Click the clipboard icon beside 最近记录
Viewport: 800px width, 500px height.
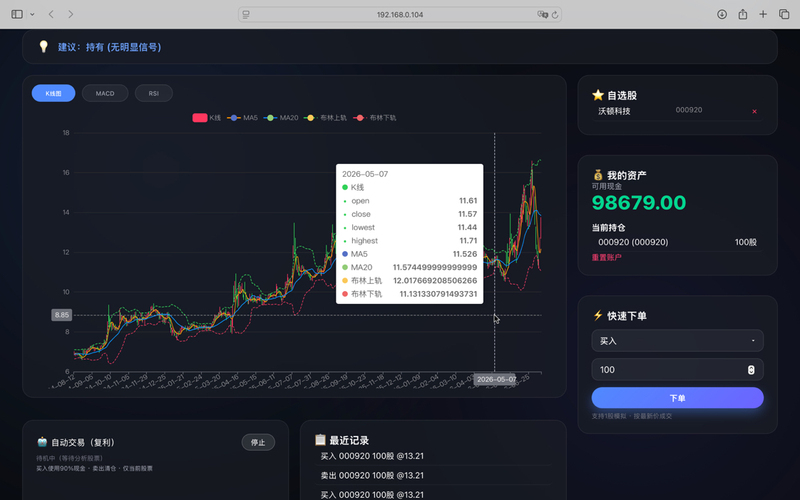click(320, 439)
